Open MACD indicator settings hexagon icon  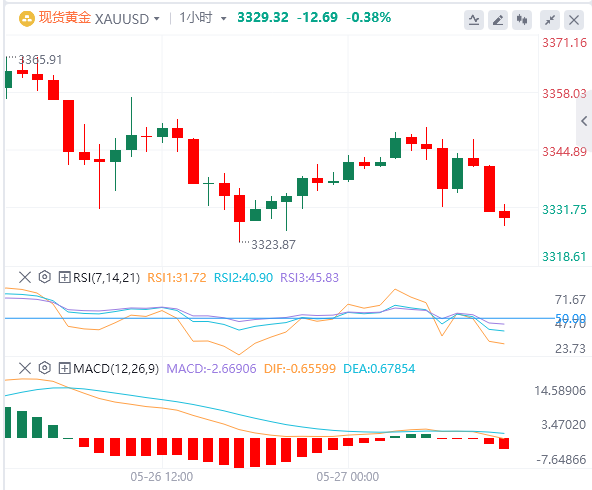[x=45, y=368]
